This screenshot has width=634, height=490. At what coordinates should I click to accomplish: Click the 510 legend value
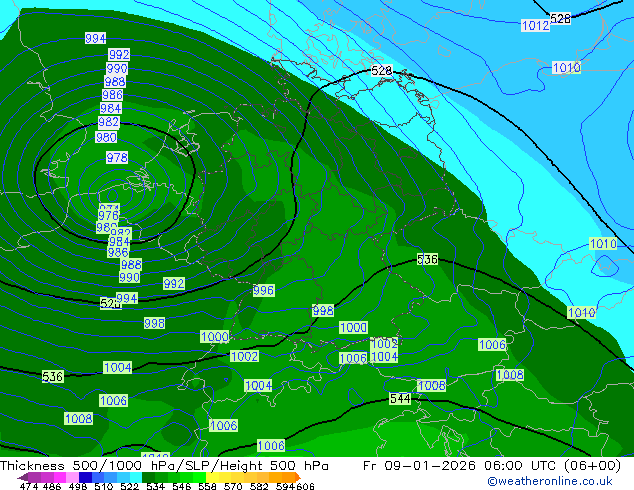point(104,486)
